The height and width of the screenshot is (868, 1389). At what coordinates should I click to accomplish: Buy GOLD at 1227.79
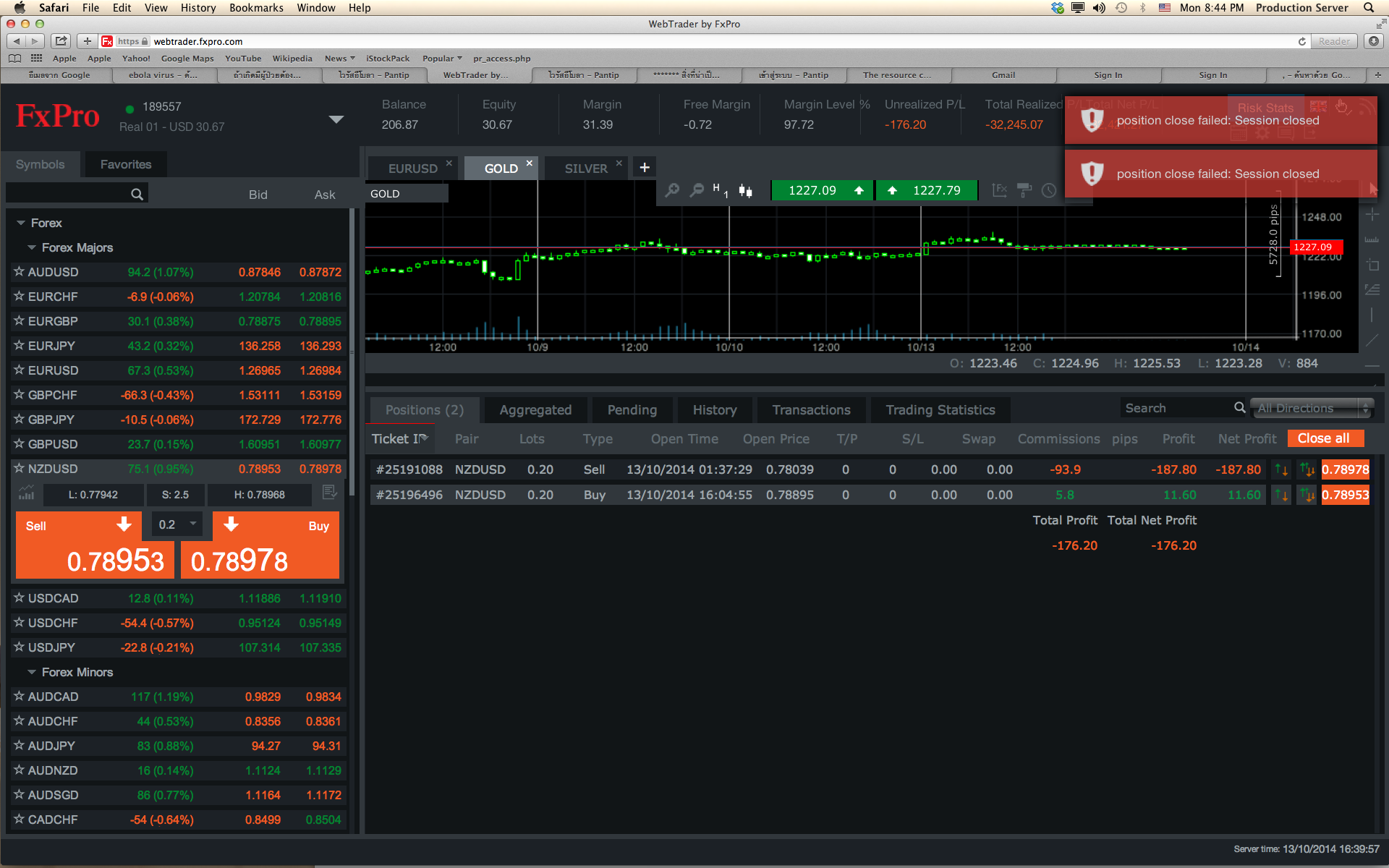(927, 190)
